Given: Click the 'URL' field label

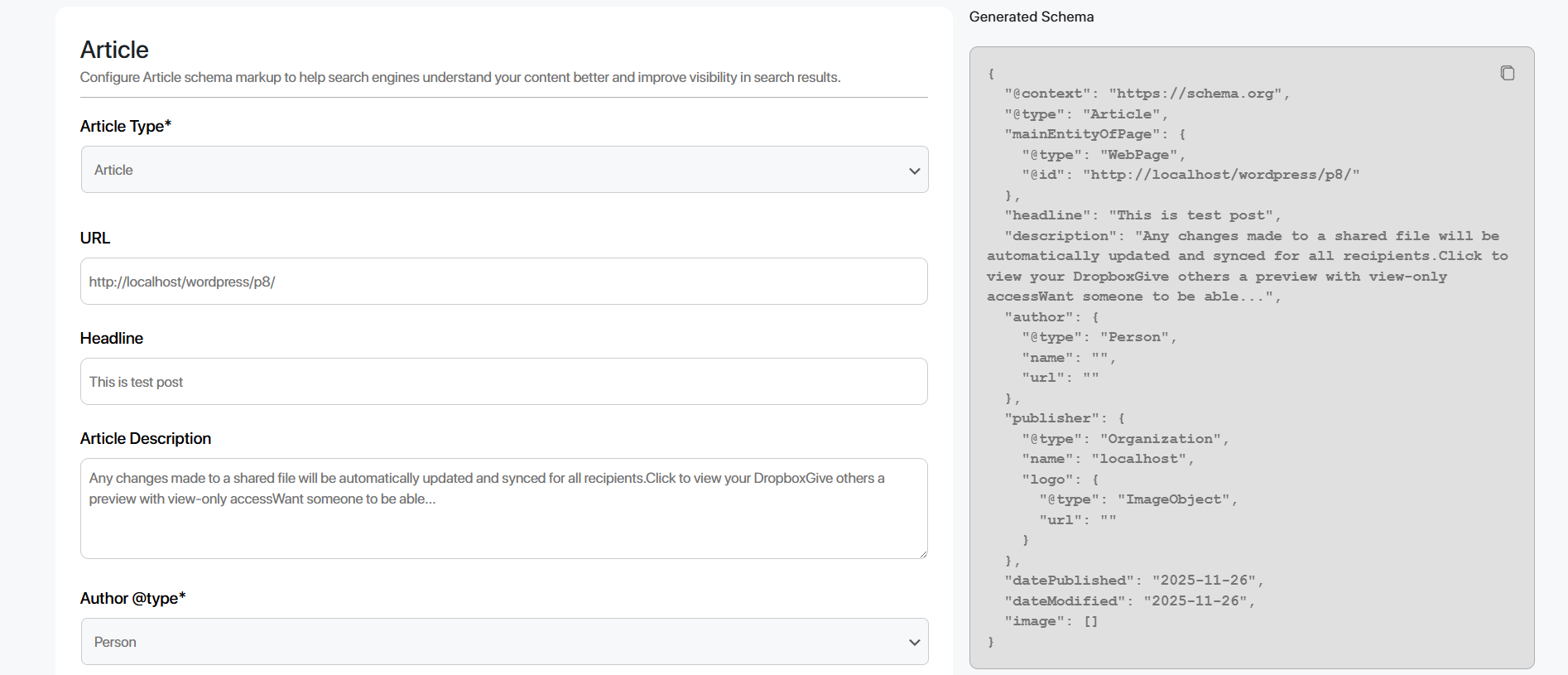Looking at the screenshot, I should click(95, 238).
